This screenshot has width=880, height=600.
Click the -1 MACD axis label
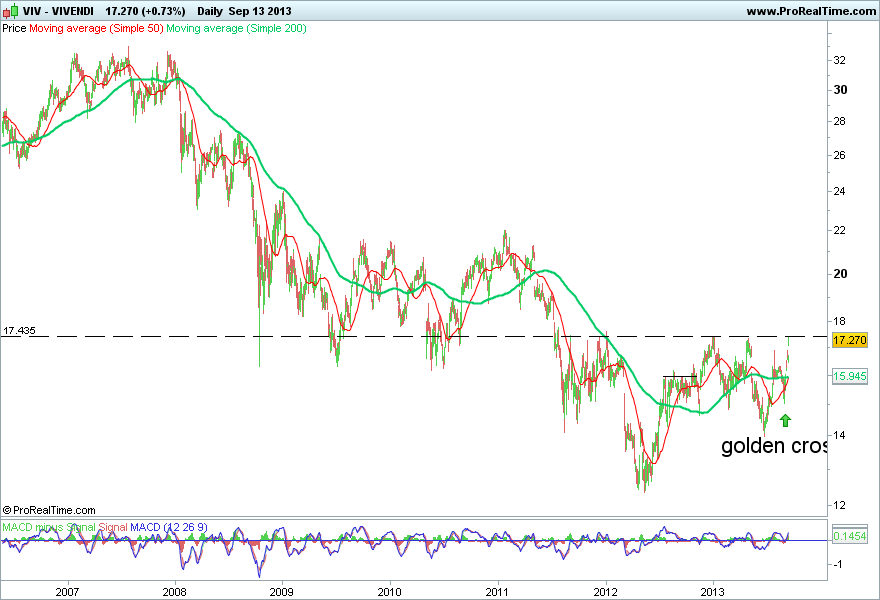click(837, 565)
